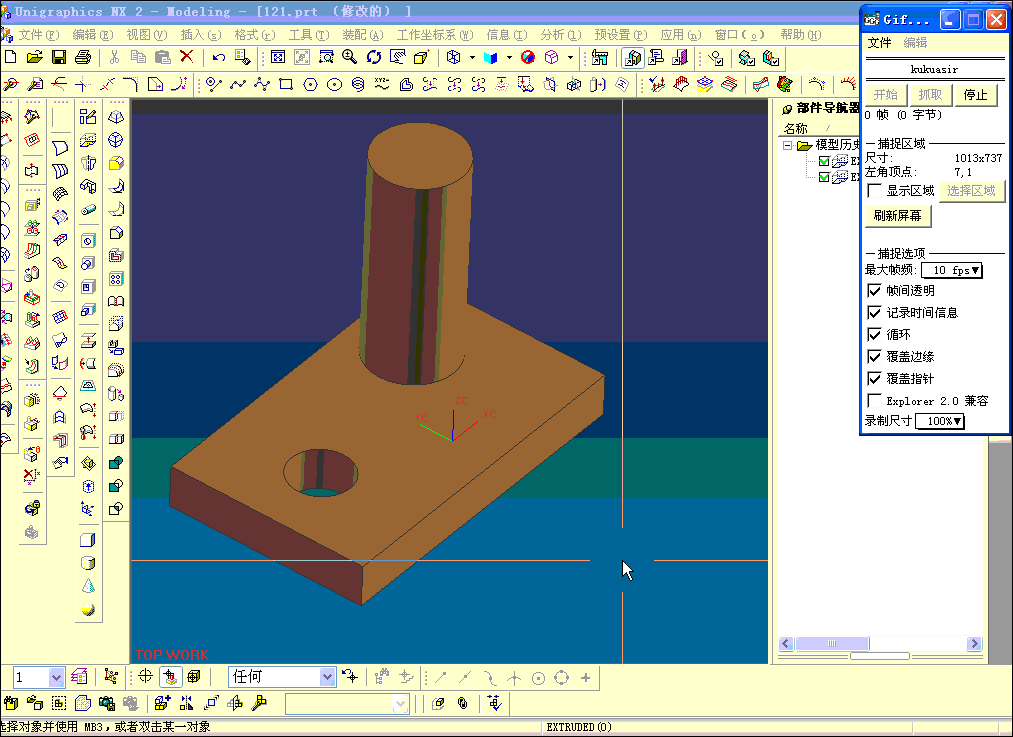This screenshot has height=737, width=1013.
Task: Check the 显示区域 option
Action: (x=874, y=191)
